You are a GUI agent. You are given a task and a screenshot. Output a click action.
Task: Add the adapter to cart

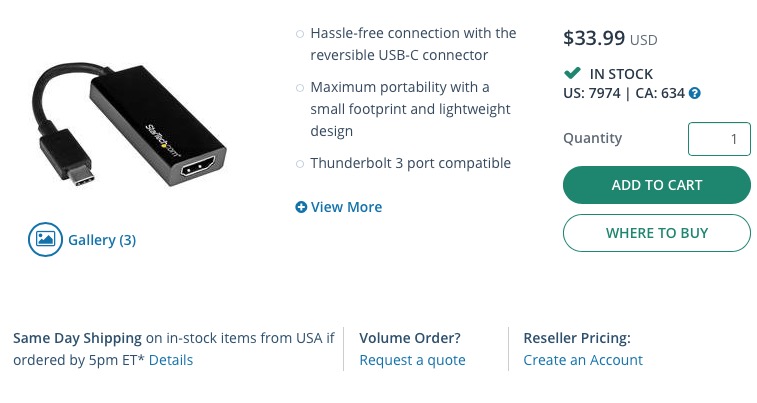(657, 185)
